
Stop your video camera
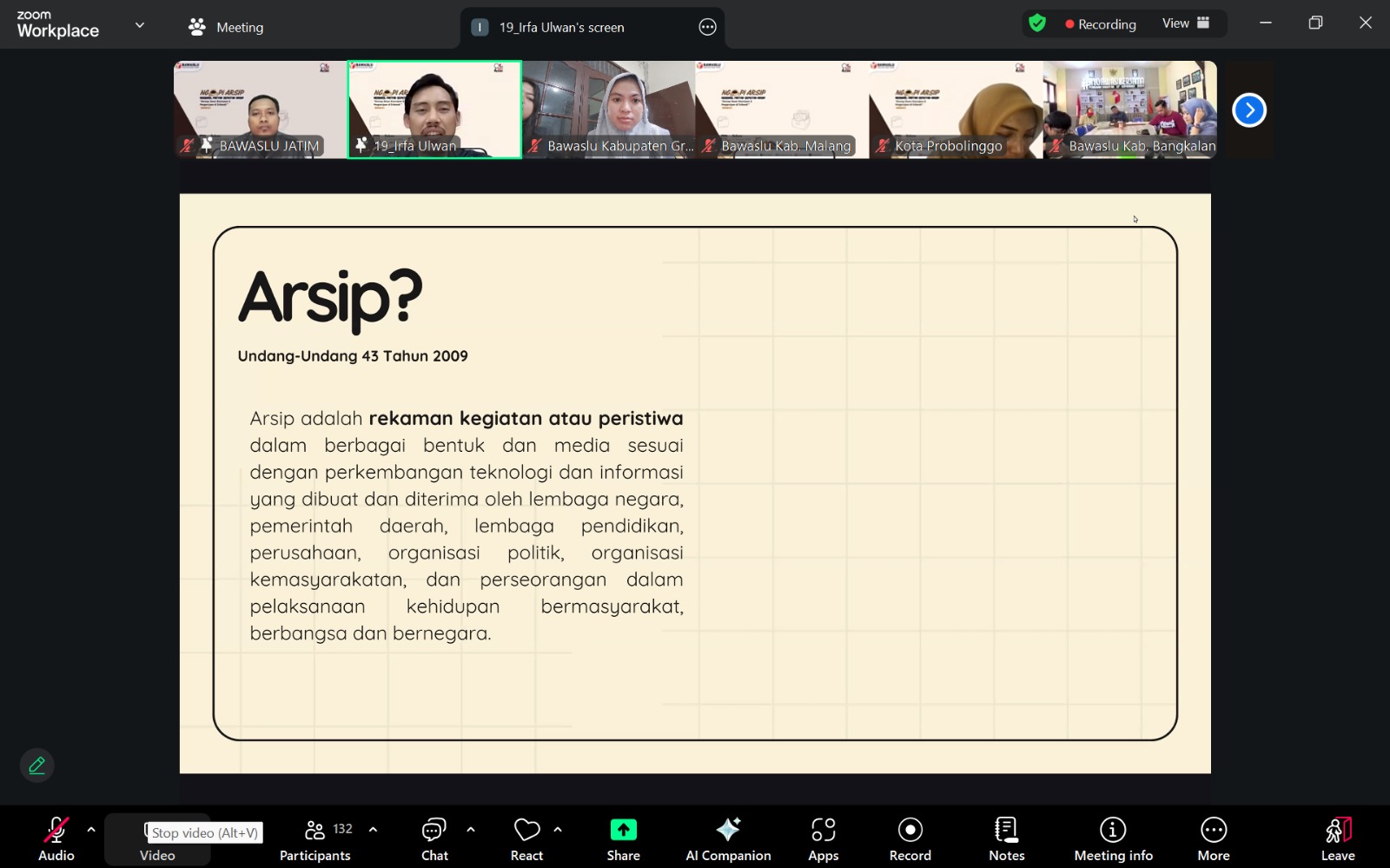[157, 837]
